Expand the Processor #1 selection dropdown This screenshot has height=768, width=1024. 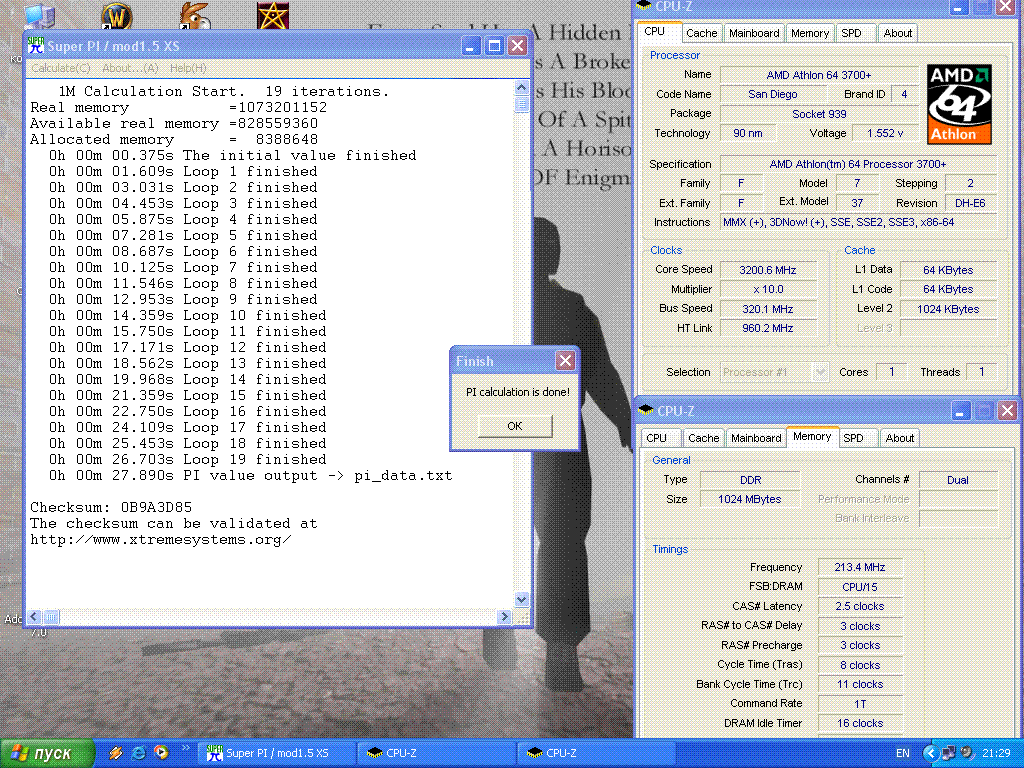click(820, 372)
